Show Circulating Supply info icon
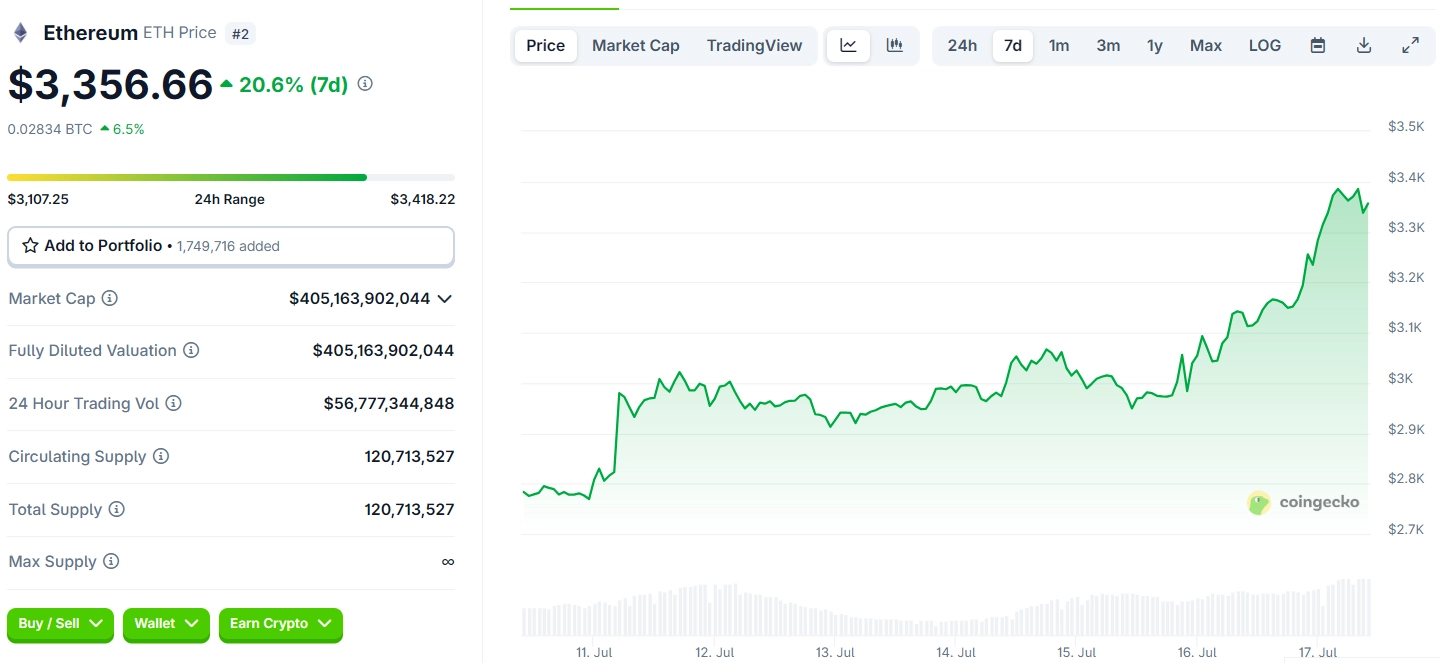1440x663 pixels. click(x=161, y=456)
